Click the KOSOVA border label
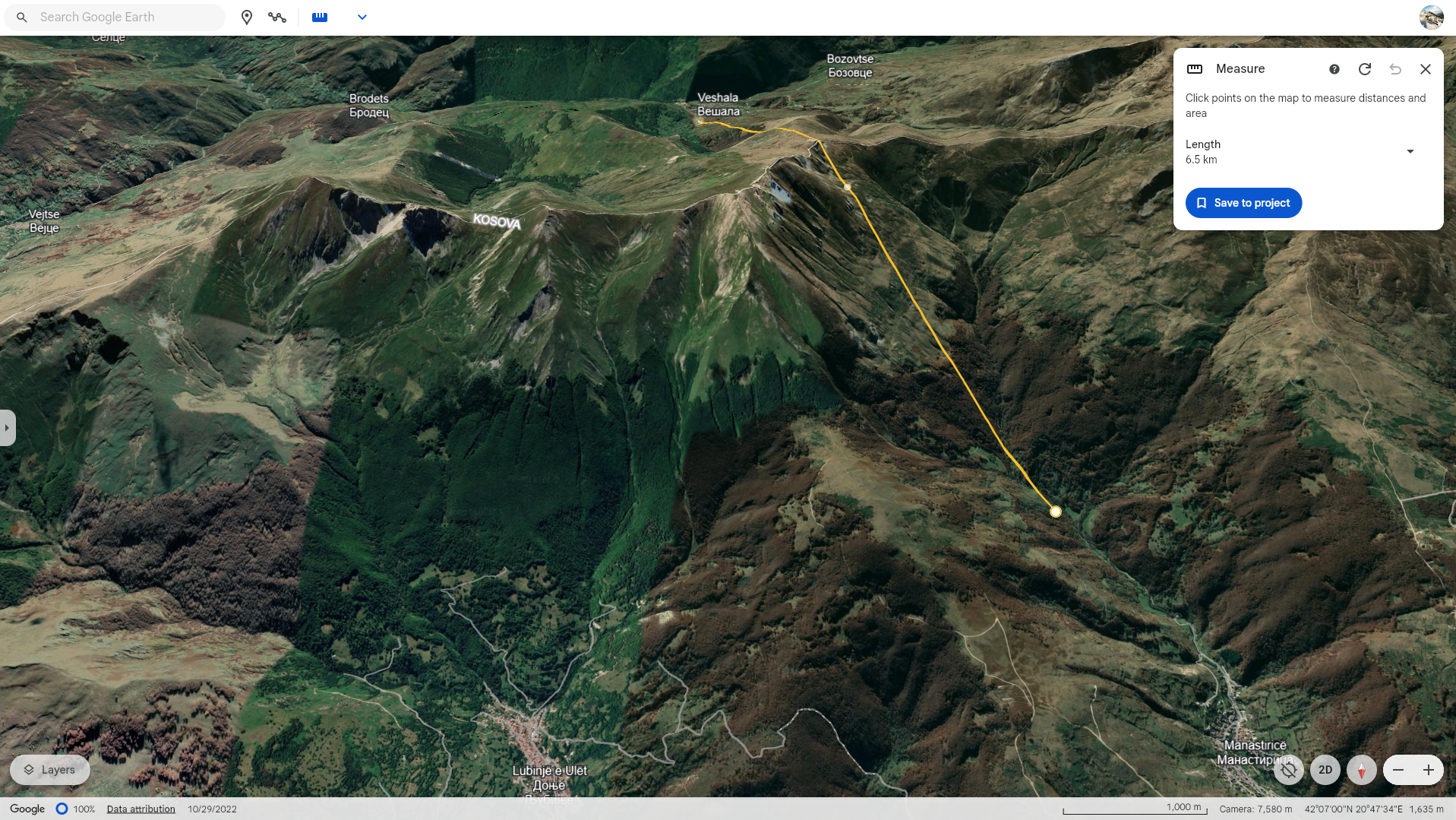This screenshot has width=1456, height=820. pos(497,221)
